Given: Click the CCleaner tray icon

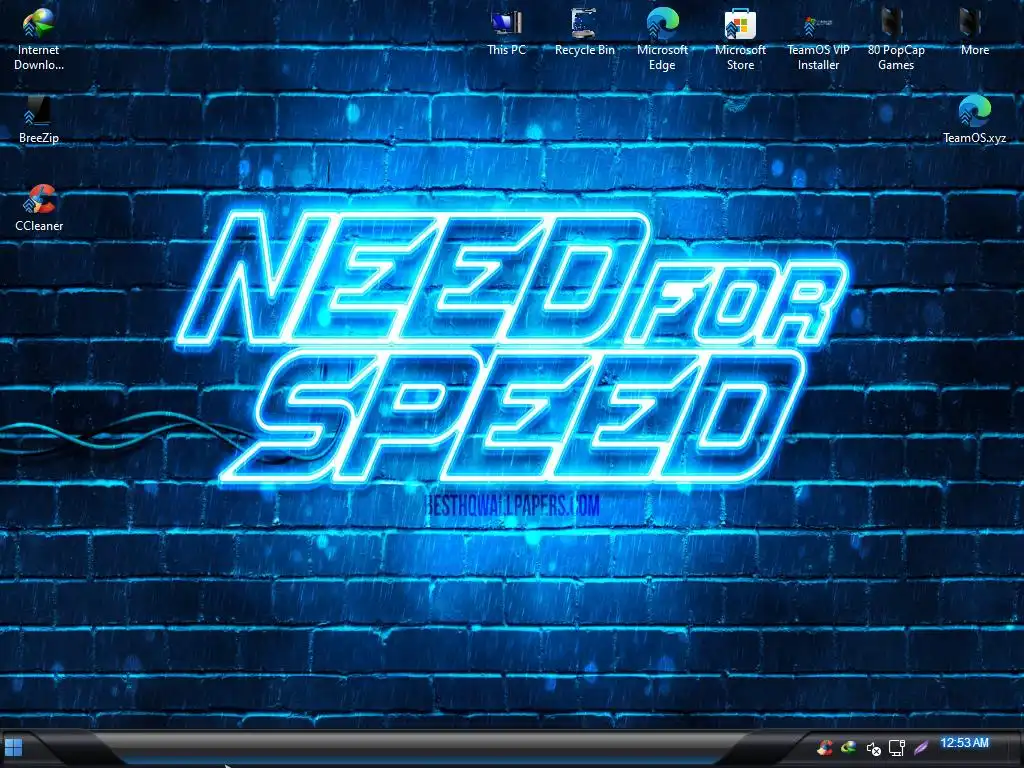Looking at the screenshot, I should tap(825, 748).
